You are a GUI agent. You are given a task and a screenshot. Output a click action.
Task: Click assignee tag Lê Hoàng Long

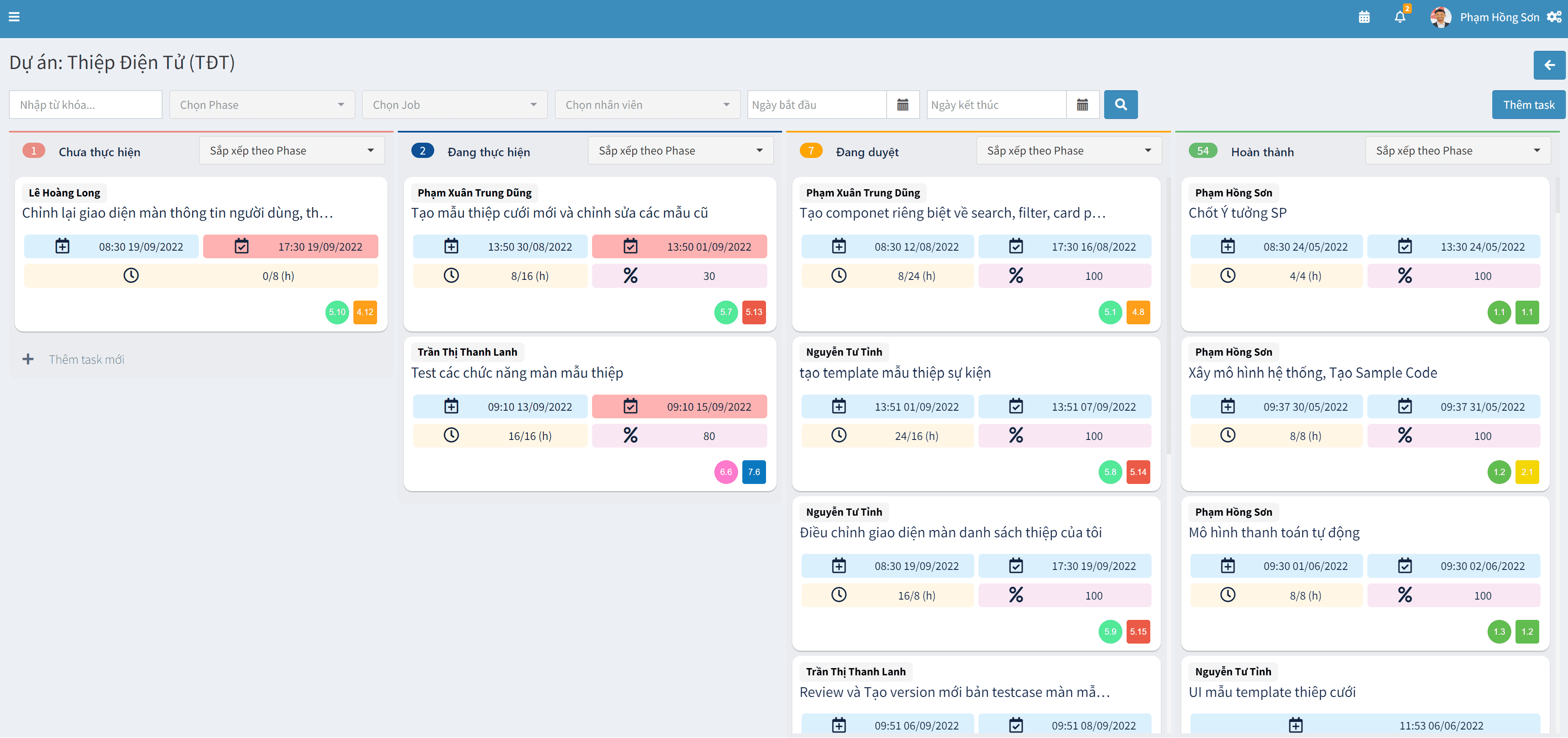tap(64, 192)
